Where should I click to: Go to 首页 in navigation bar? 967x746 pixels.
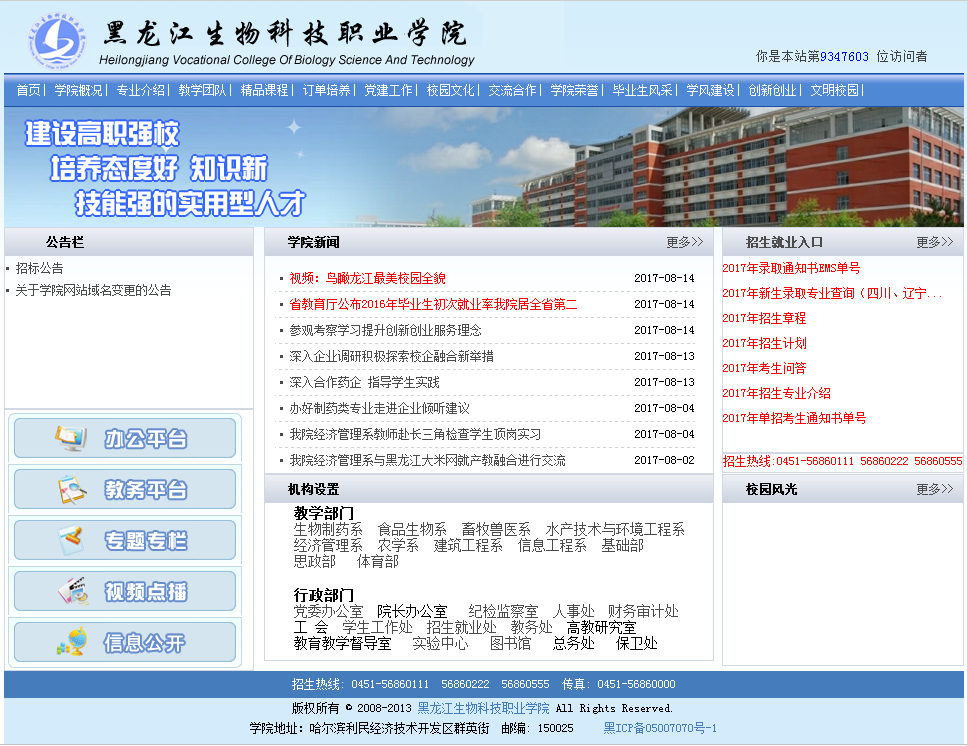pyautogui.click(x=28, y=90)
